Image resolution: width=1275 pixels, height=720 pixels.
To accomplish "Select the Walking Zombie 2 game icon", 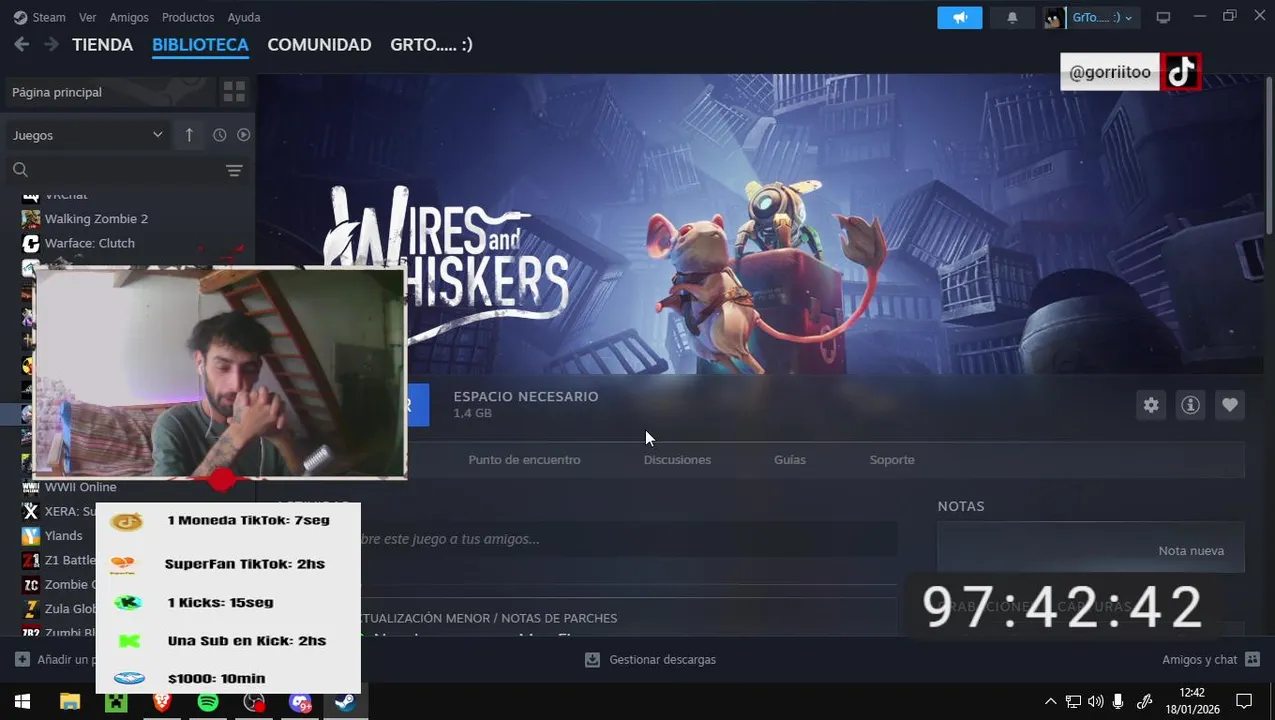I will (x=31, y=219).
